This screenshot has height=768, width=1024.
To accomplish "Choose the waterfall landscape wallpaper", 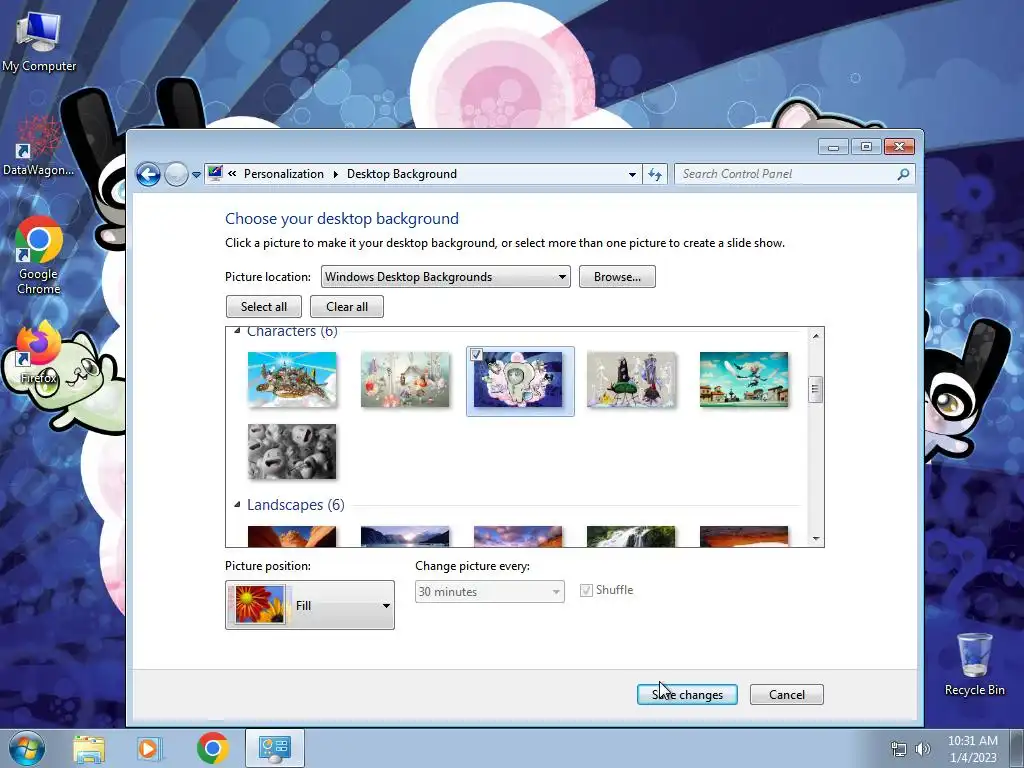I will click(631, 536).
